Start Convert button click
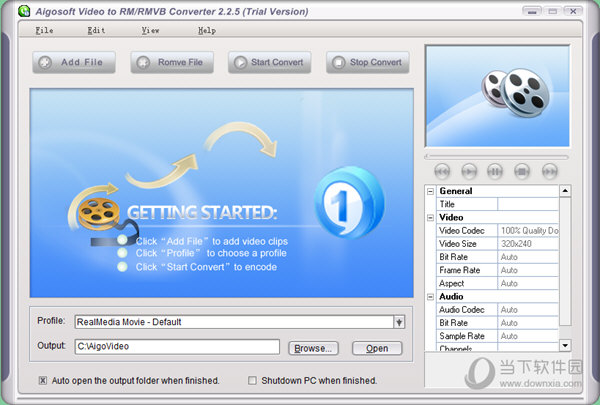 (270, 62)
